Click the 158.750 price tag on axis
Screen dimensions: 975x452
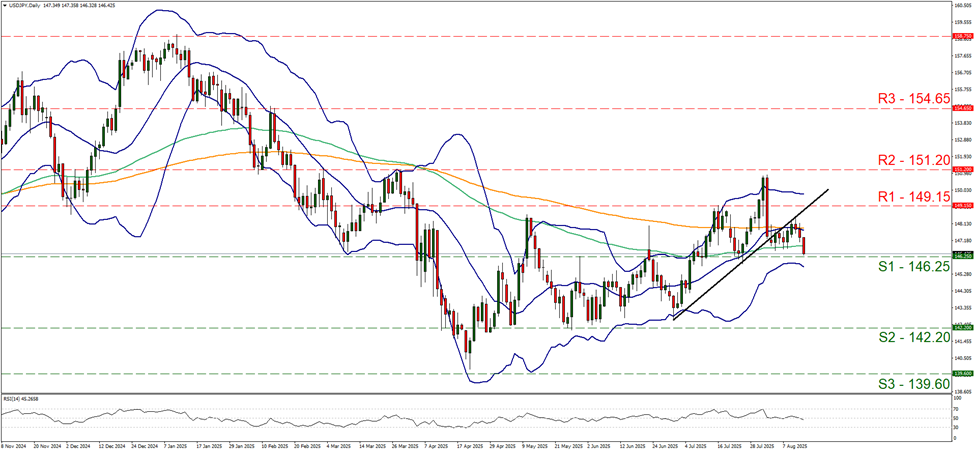point(961,35)
